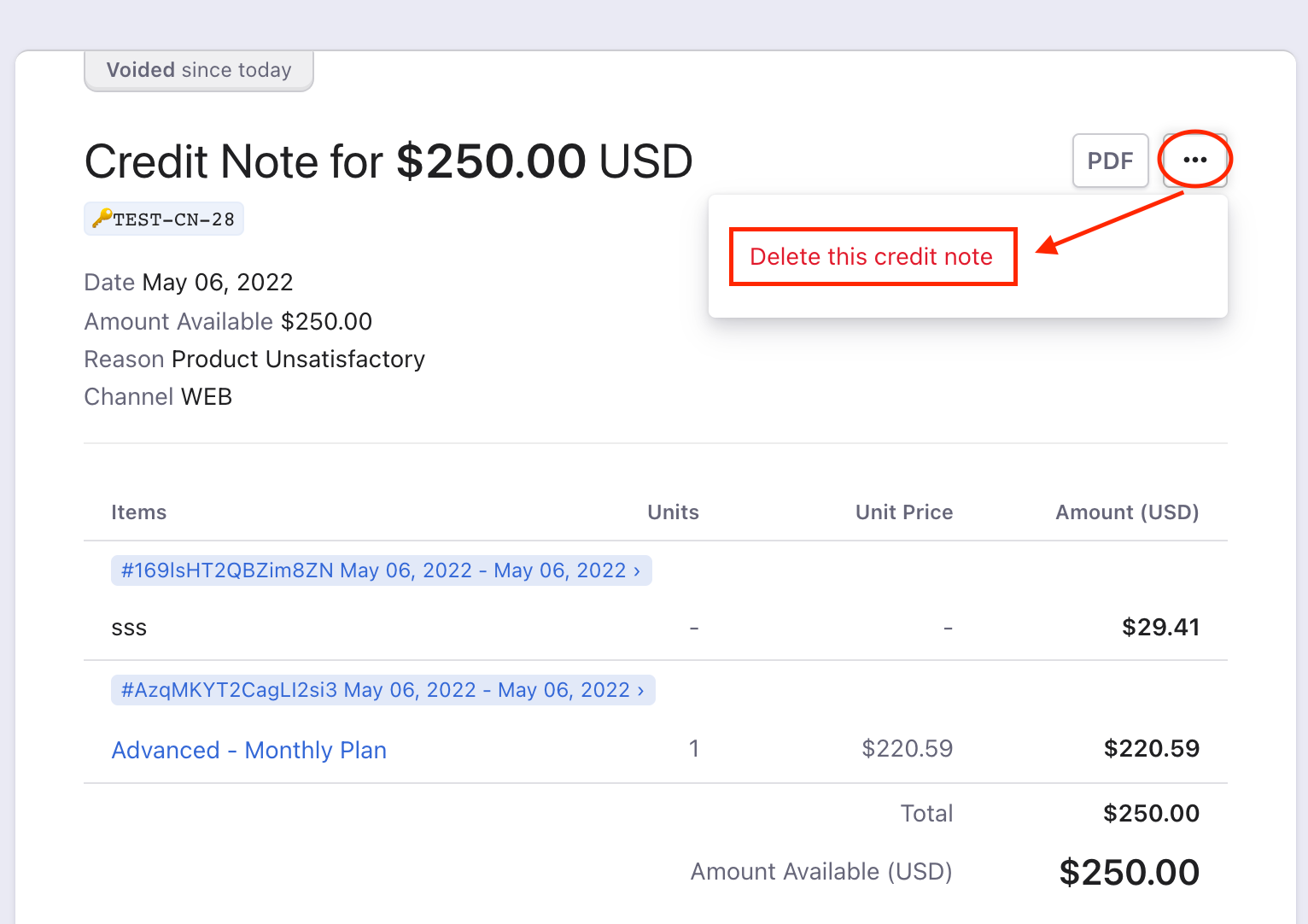Screen dimensions: 1308x924
Task: Open the three-dot overflow menu button
Action: click(x=1195, y=160)
